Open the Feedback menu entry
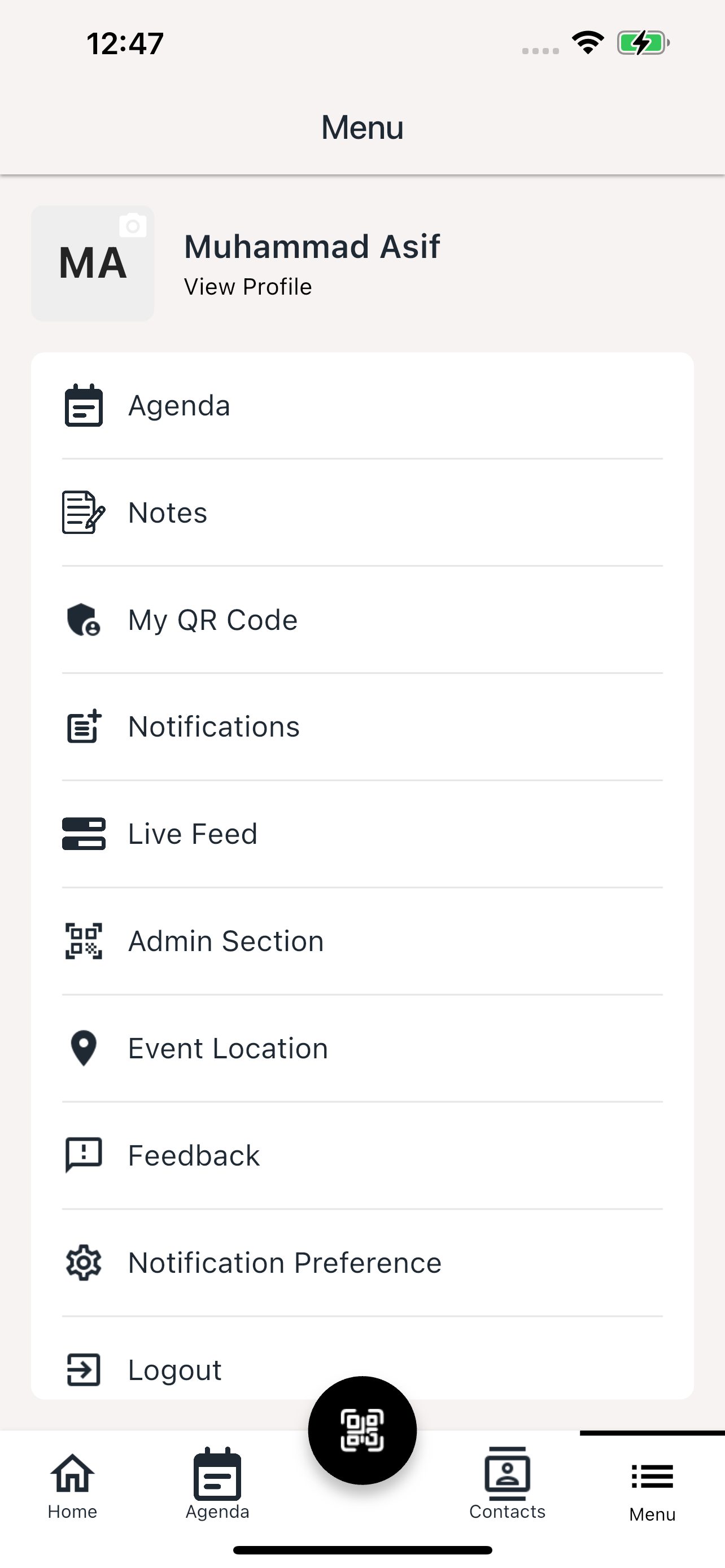725x1568 pixels. point(362,1155)
